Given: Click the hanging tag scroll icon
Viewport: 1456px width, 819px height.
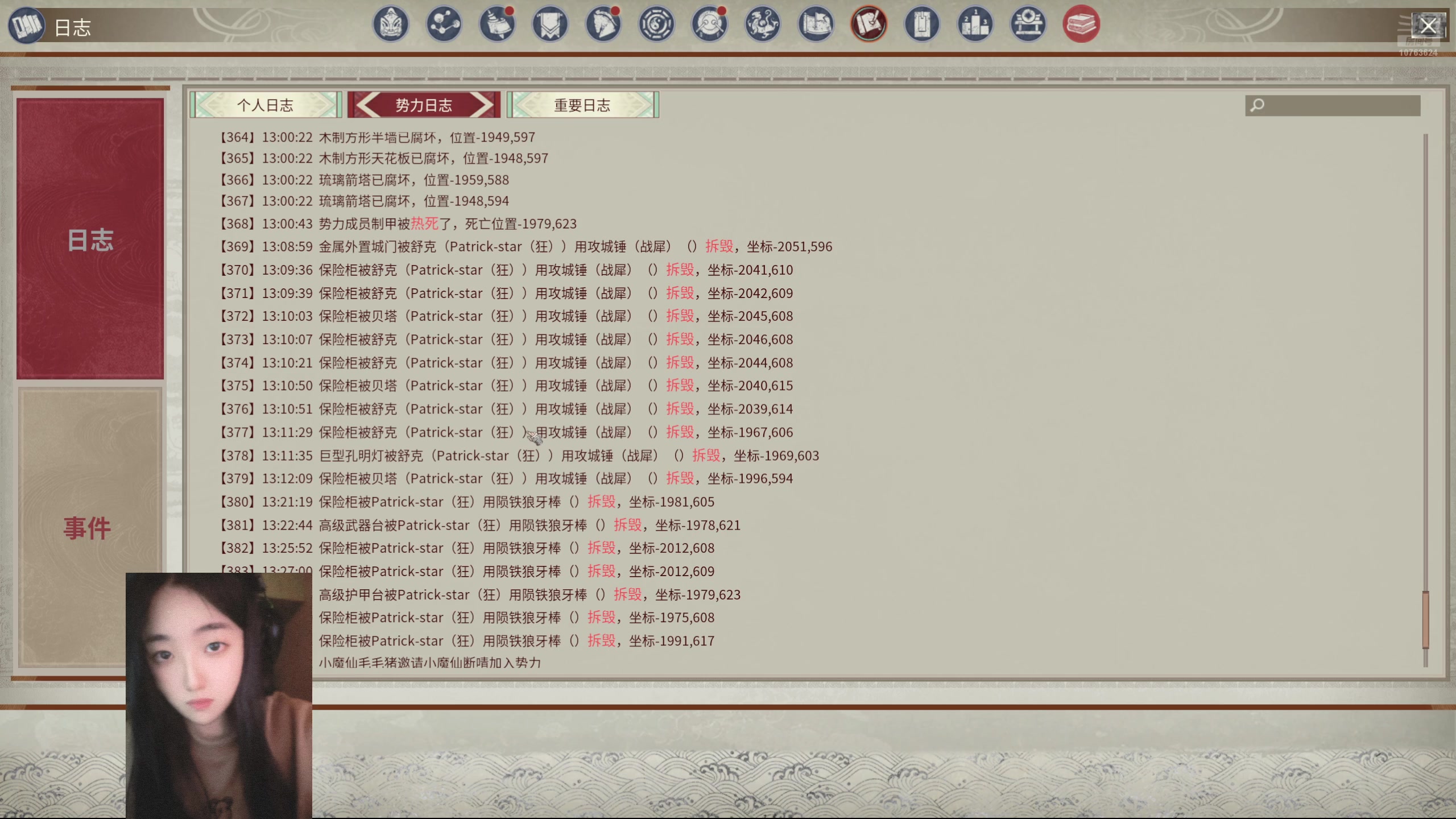Looking at the screenshot, I should click(922, 24).
